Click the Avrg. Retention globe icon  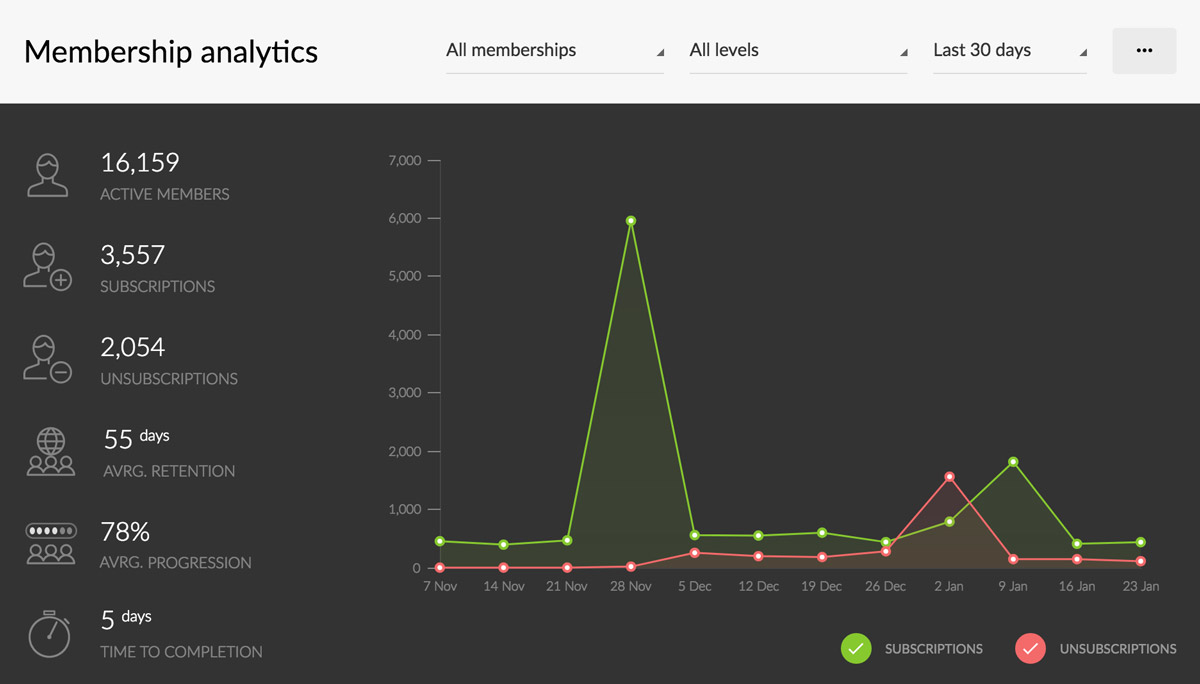tap(50, 452)
